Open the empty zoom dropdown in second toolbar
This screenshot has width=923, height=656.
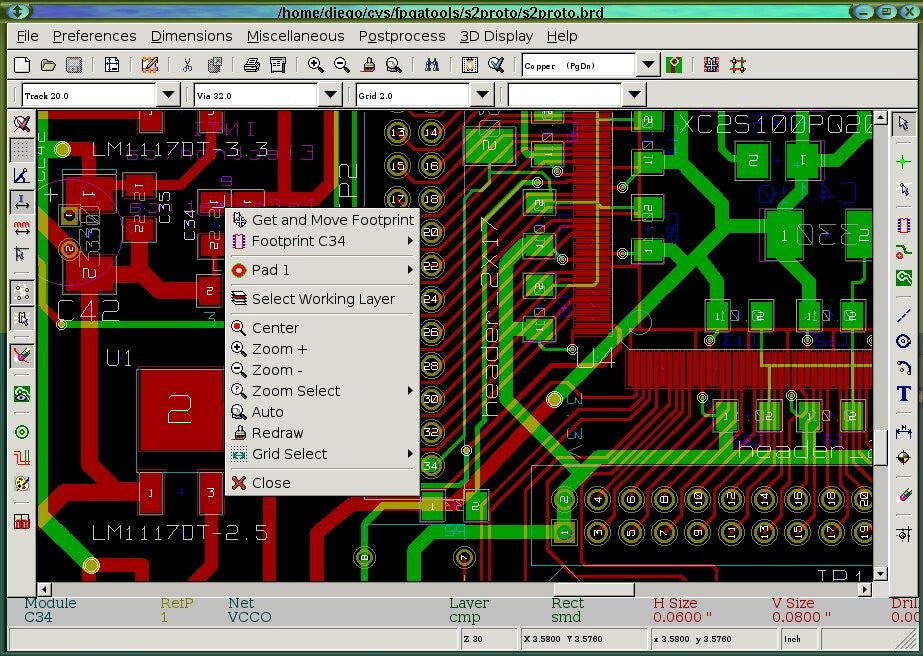(634, 94)
